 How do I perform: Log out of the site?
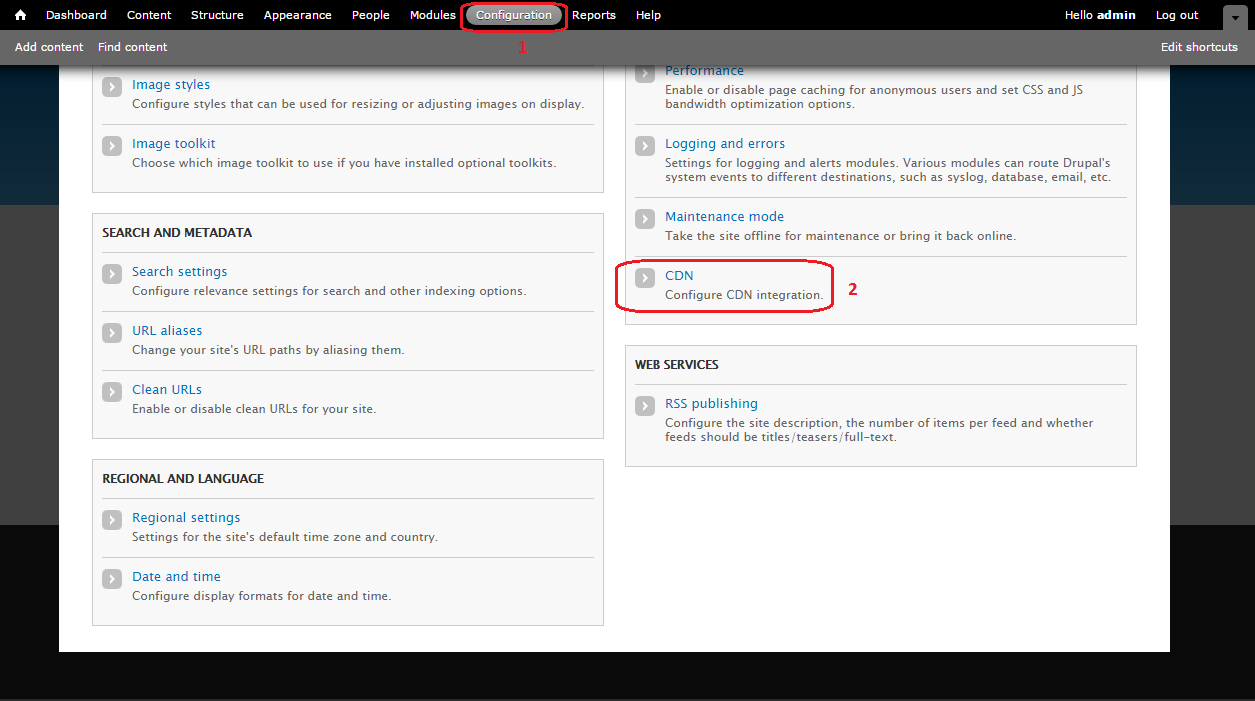[1177, 15]
